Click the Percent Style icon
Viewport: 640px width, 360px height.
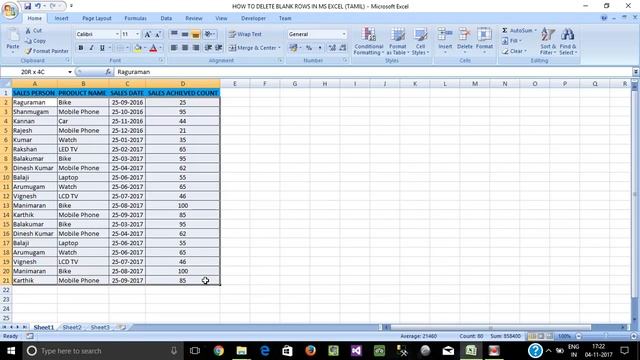309,48
